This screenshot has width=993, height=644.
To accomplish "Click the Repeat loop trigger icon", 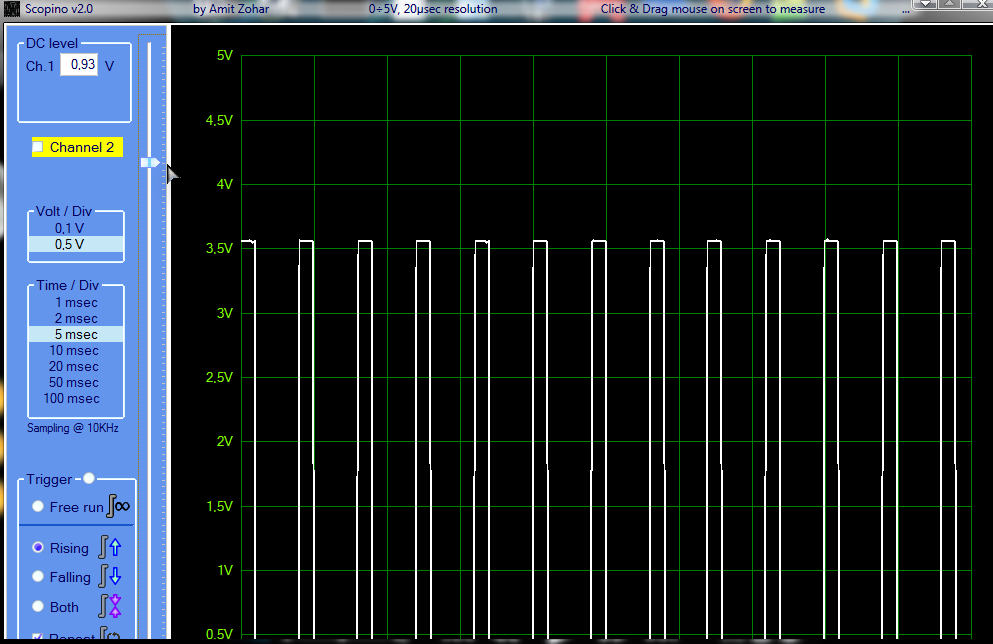I will tap(110, 635).
